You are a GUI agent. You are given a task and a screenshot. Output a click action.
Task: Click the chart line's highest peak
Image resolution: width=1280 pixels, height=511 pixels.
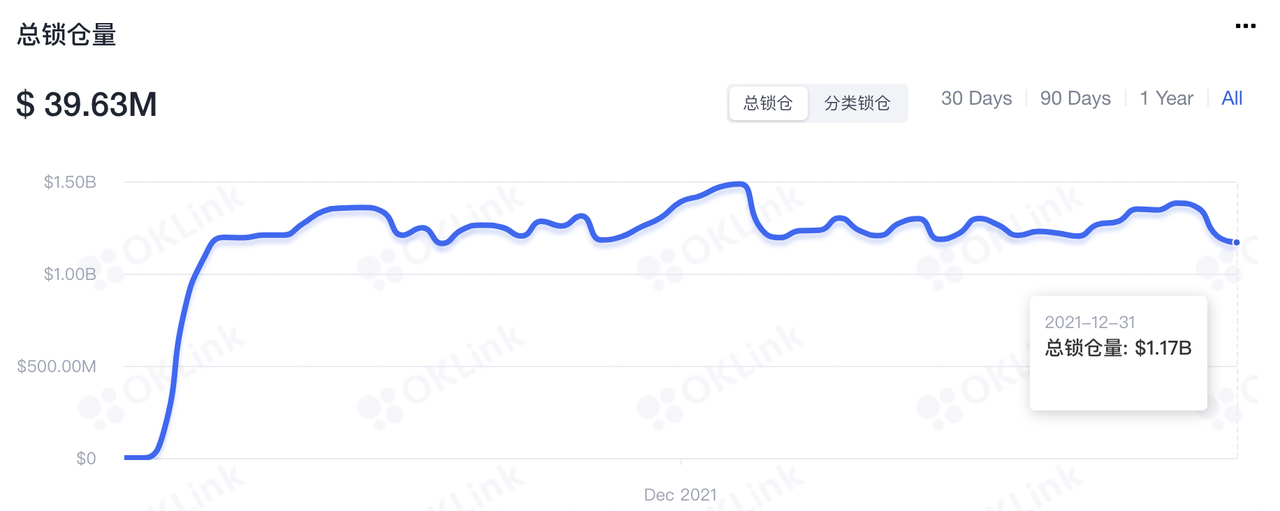tap(738, 185)
